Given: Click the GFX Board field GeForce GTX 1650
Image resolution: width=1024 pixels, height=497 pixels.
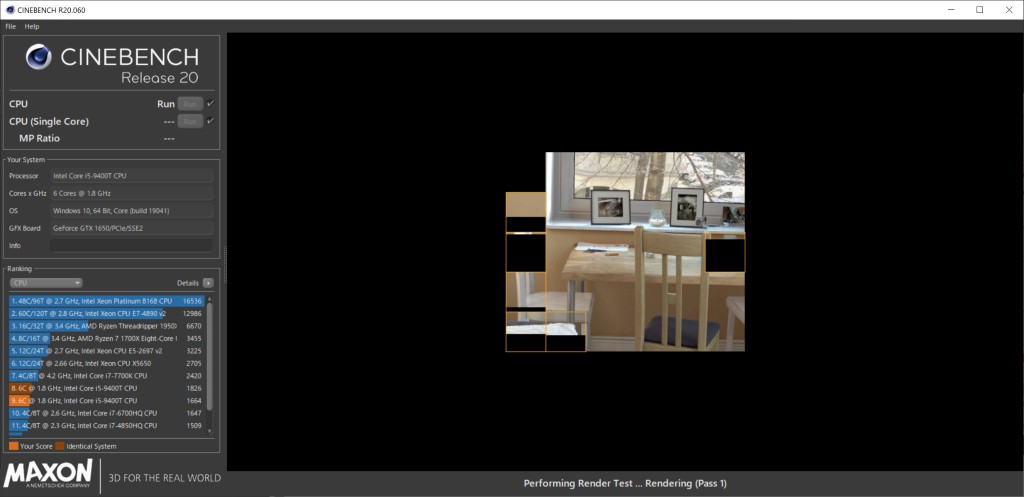Looking at the screenshot, I should pyautogui.click(x=131, y=228).
